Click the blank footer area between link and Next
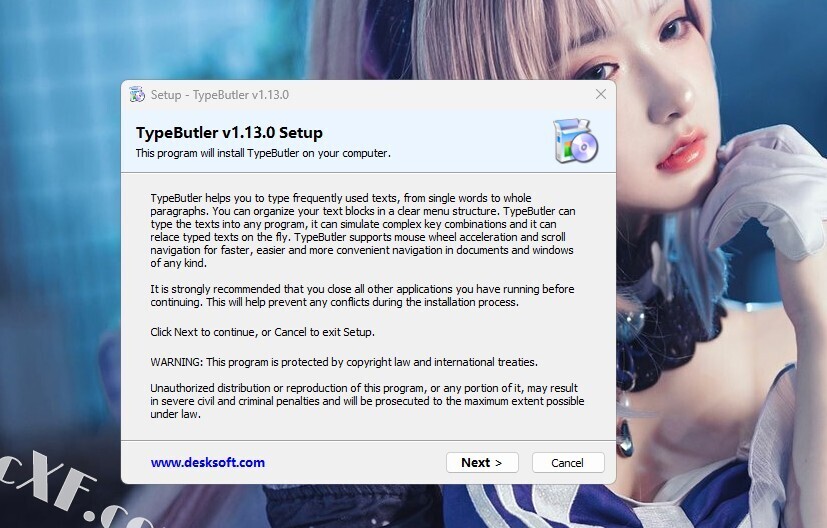 coord(356,463)
